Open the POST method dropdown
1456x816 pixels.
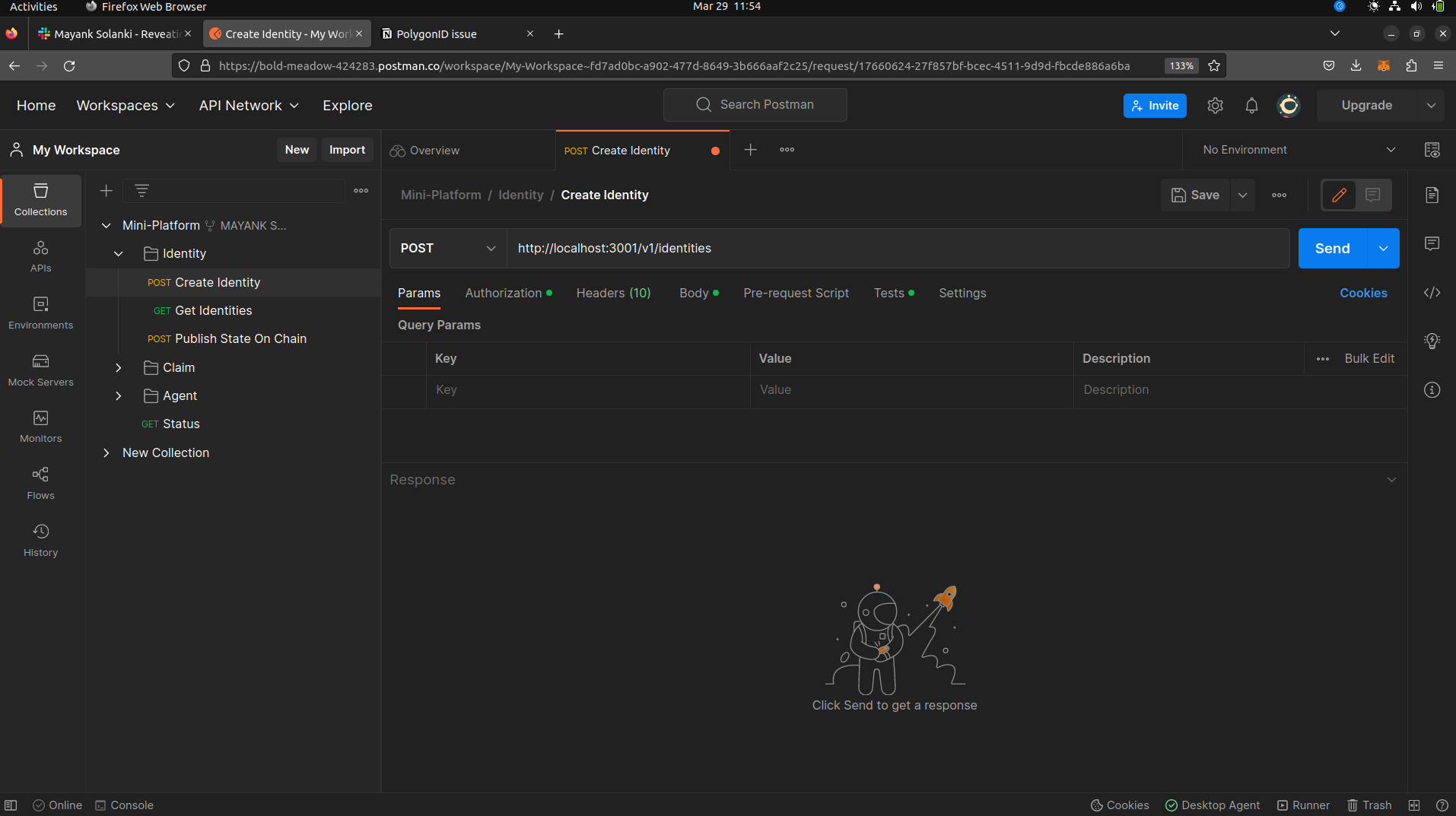[x=447, y=248]
